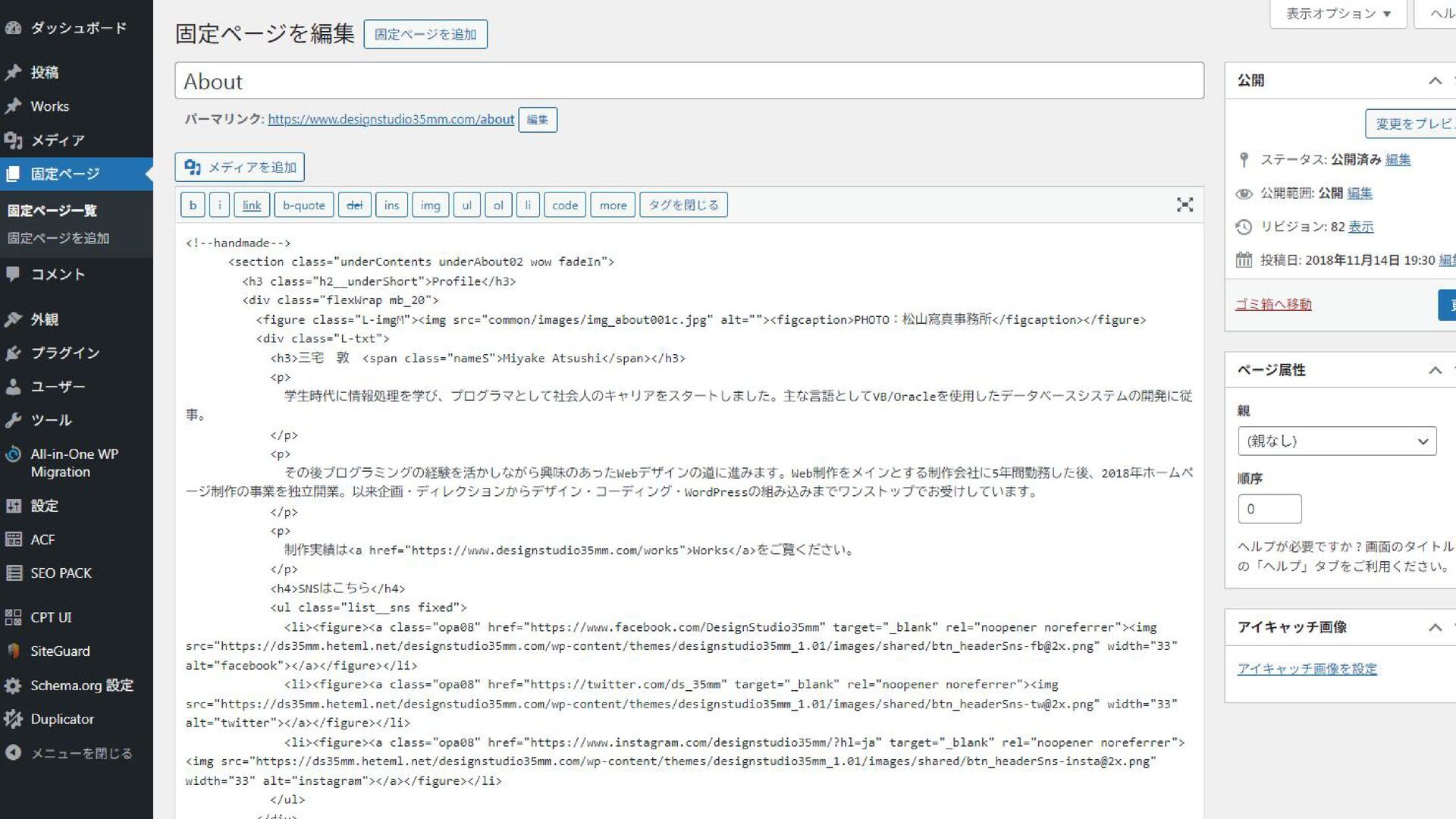
Task: Click the Plugins (プラグイン) sidebar icon
Action: click(x=13, y=353)
